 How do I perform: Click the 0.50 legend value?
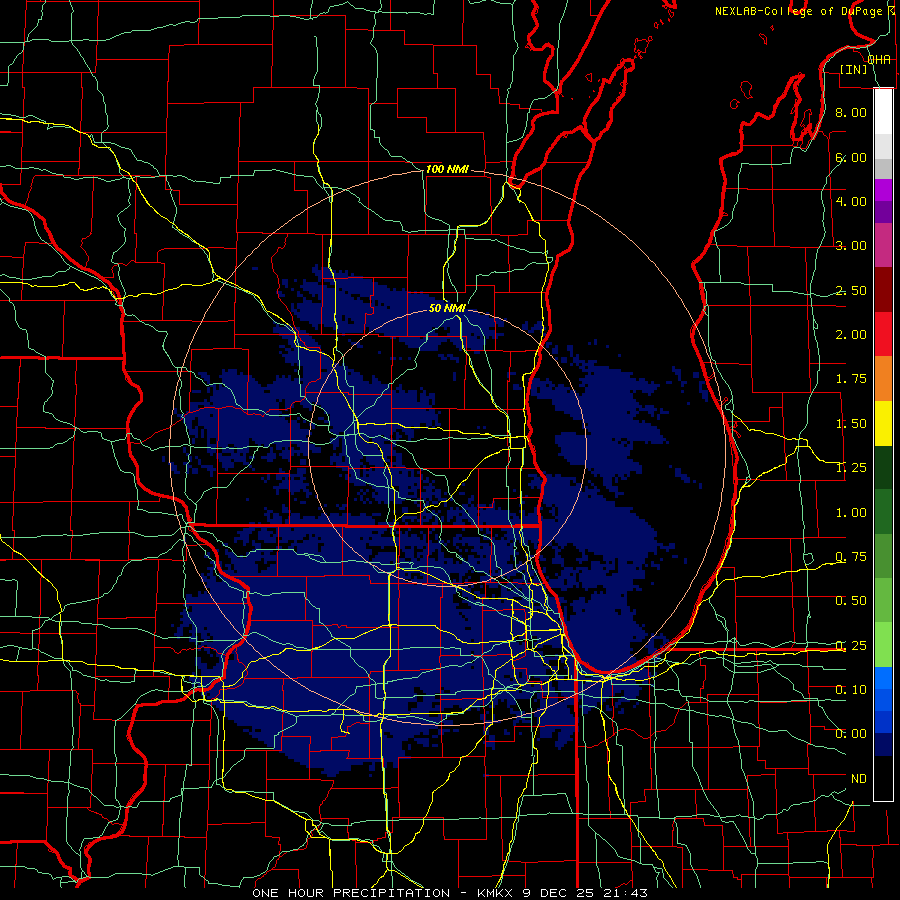click(x=851, y=601)
